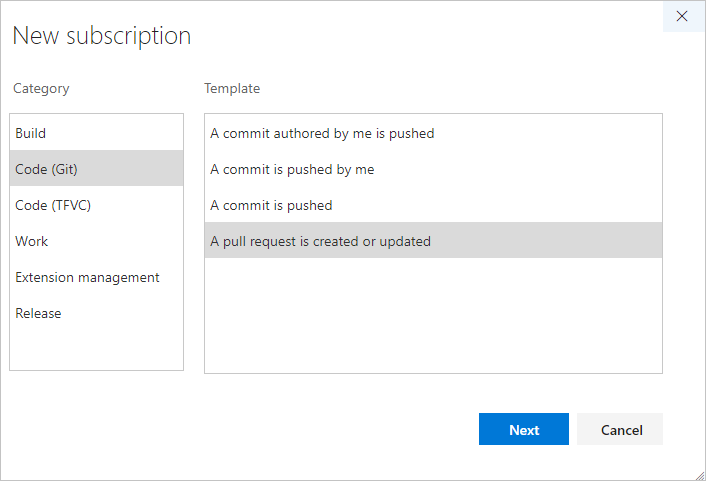The image size is (706, 481).
Task: Click the 'New subscription' dialog title
Action: point(101,36)
